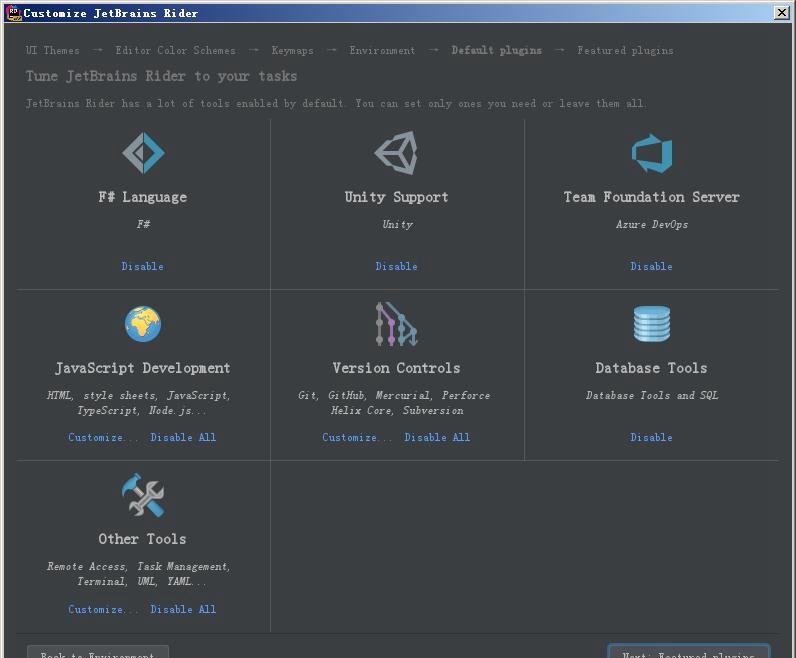
Task: Open Customize for Version Controls
Action: tap(356, 437)
